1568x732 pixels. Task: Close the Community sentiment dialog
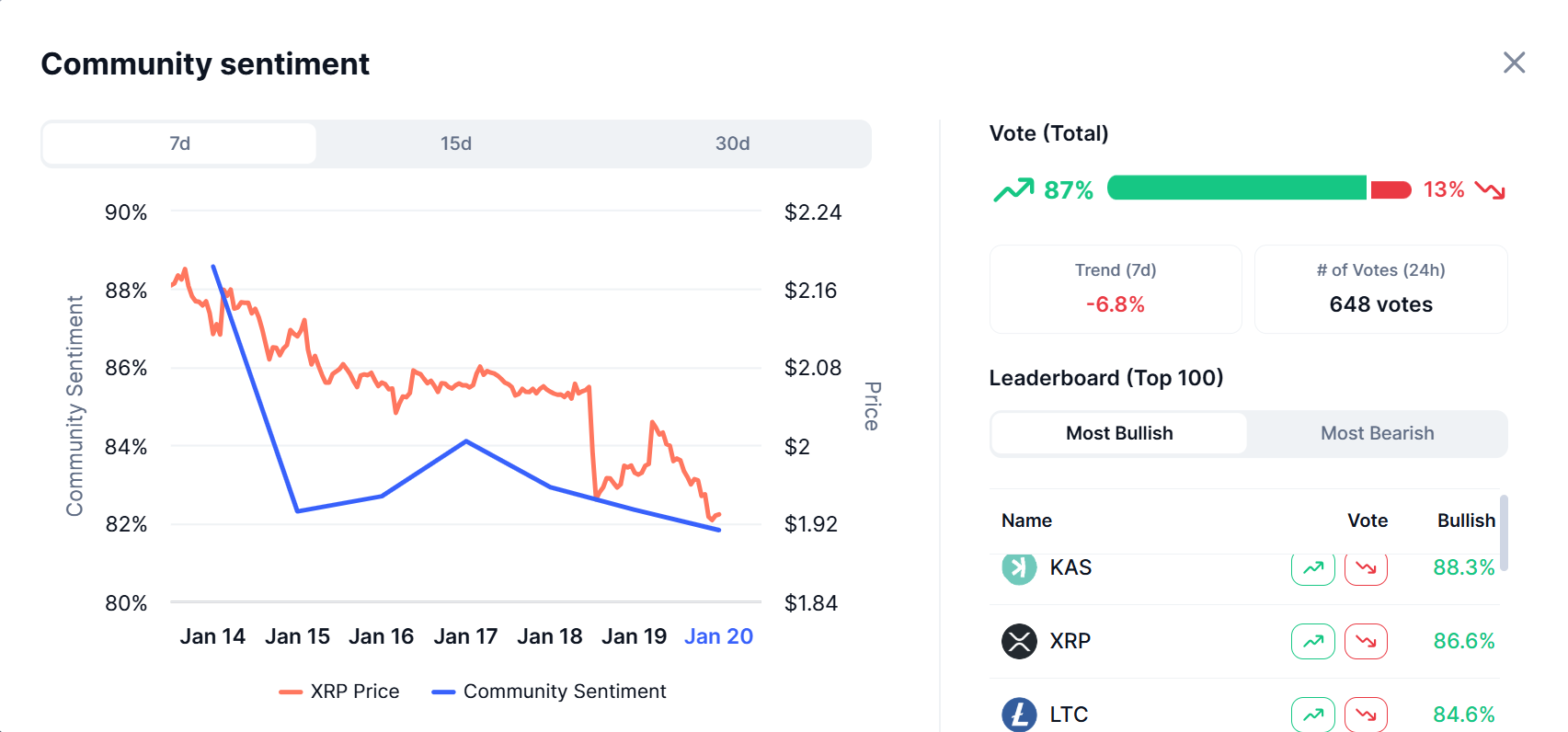tap(1514, 63)
